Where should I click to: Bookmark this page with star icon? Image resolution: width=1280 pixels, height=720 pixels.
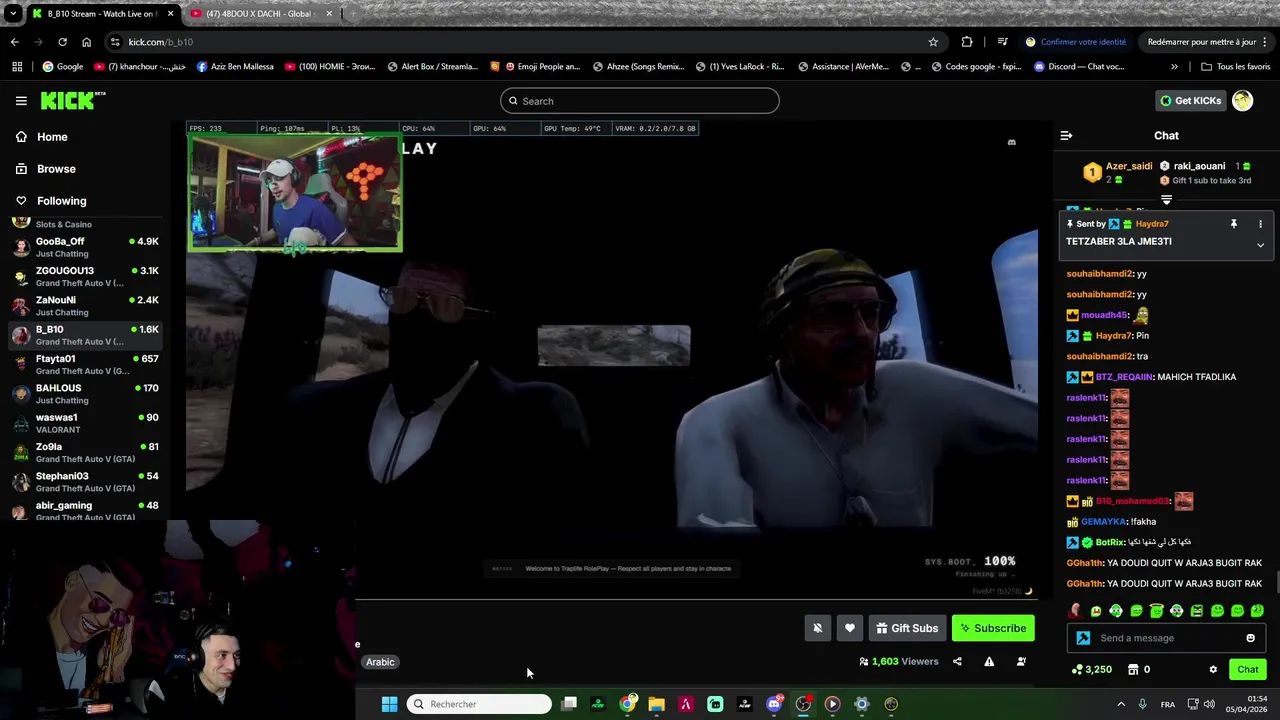[x=933, y=42]
